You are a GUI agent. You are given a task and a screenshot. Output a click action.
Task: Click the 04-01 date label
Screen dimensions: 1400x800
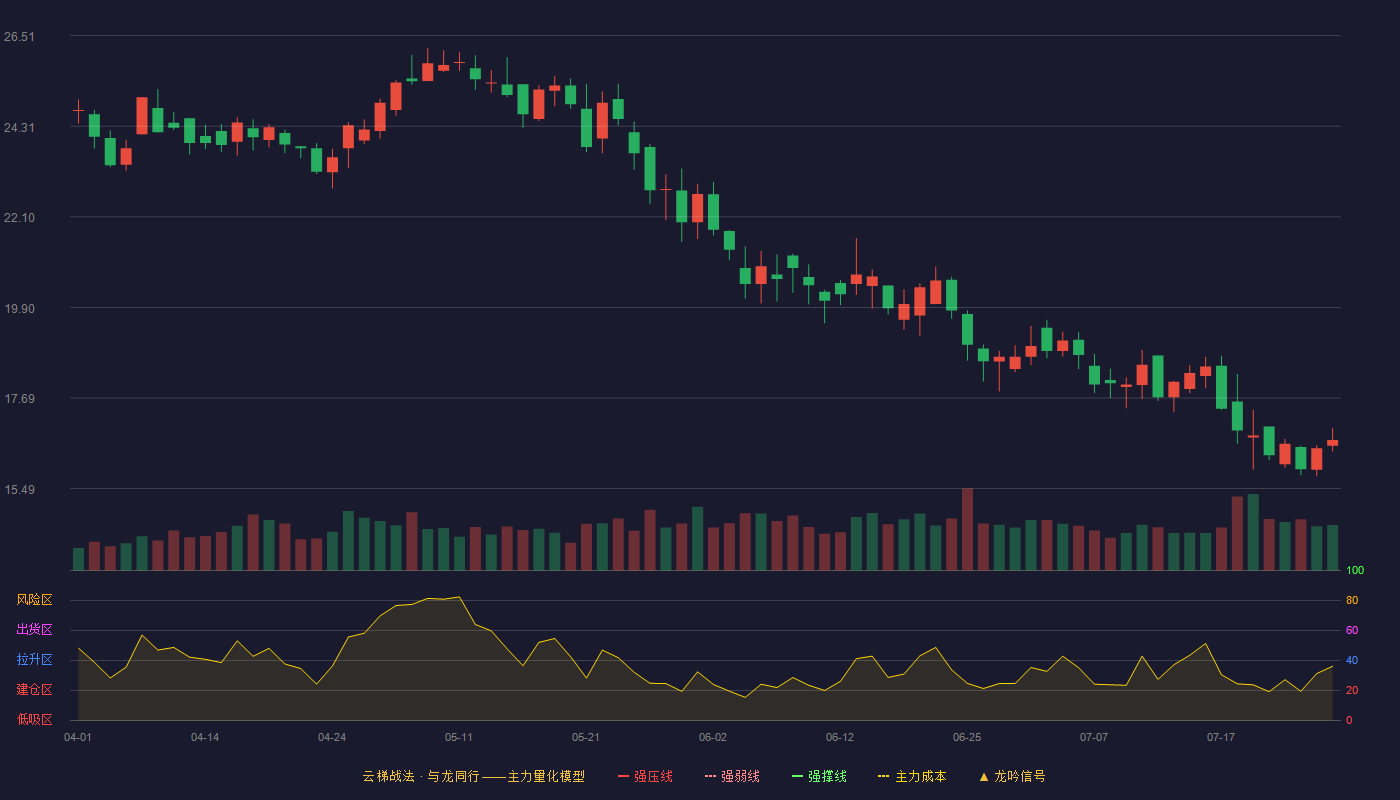[78, 737]
